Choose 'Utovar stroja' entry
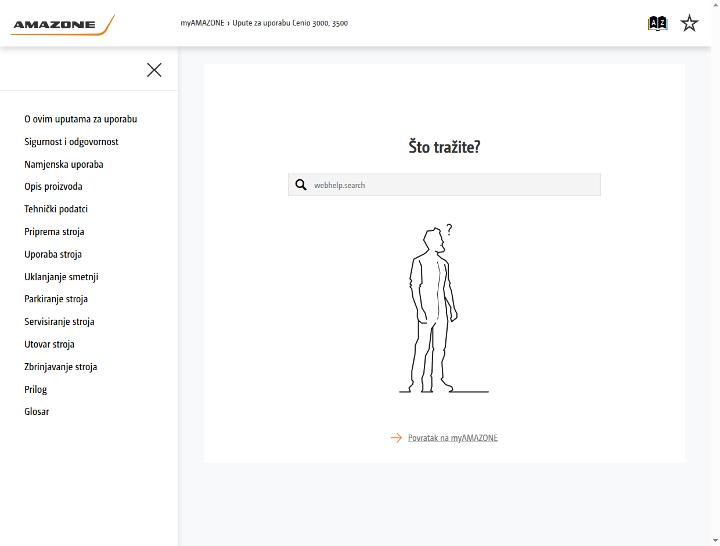Image resolution: width=720 pixels, height=546 pixels. [49, 344]
